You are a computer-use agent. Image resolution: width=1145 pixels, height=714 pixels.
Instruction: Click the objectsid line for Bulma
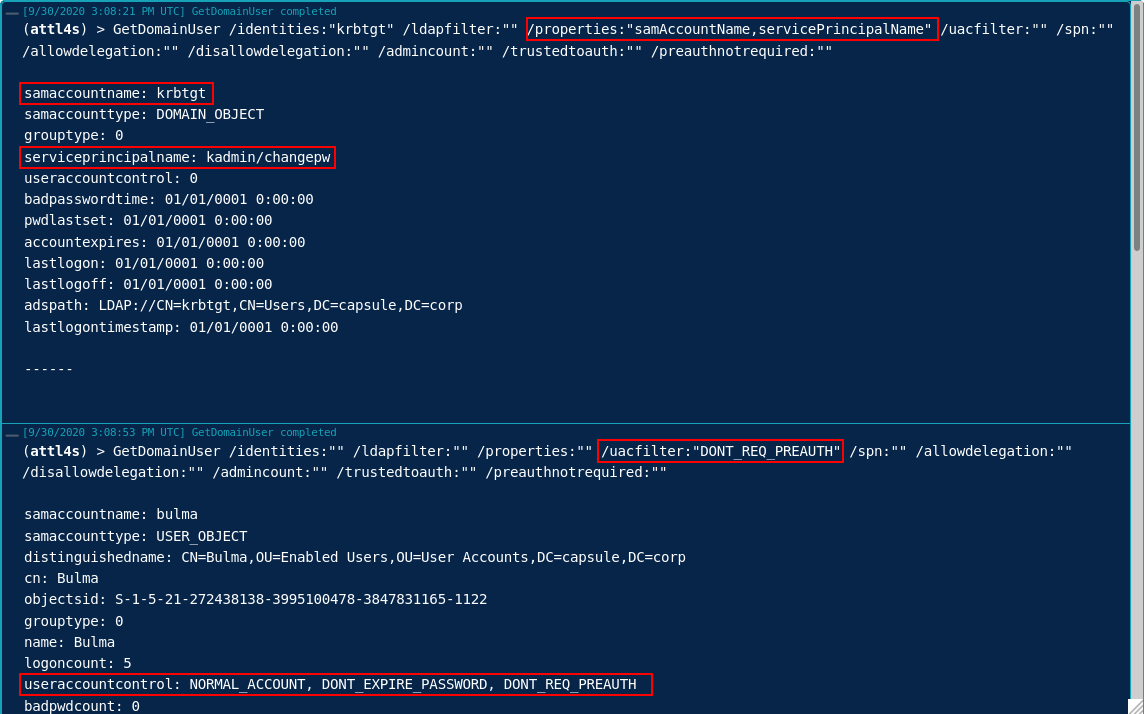tap(255, 599)
